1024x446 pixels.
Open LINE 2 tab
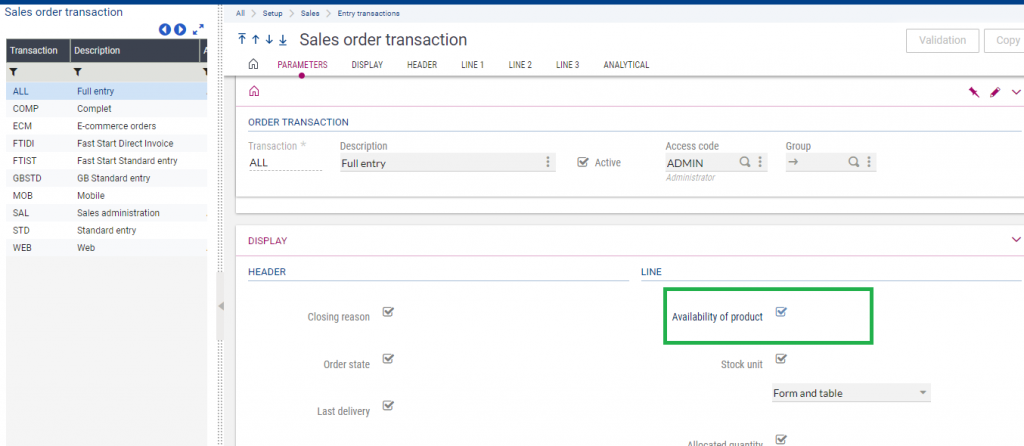pos(520,65)
